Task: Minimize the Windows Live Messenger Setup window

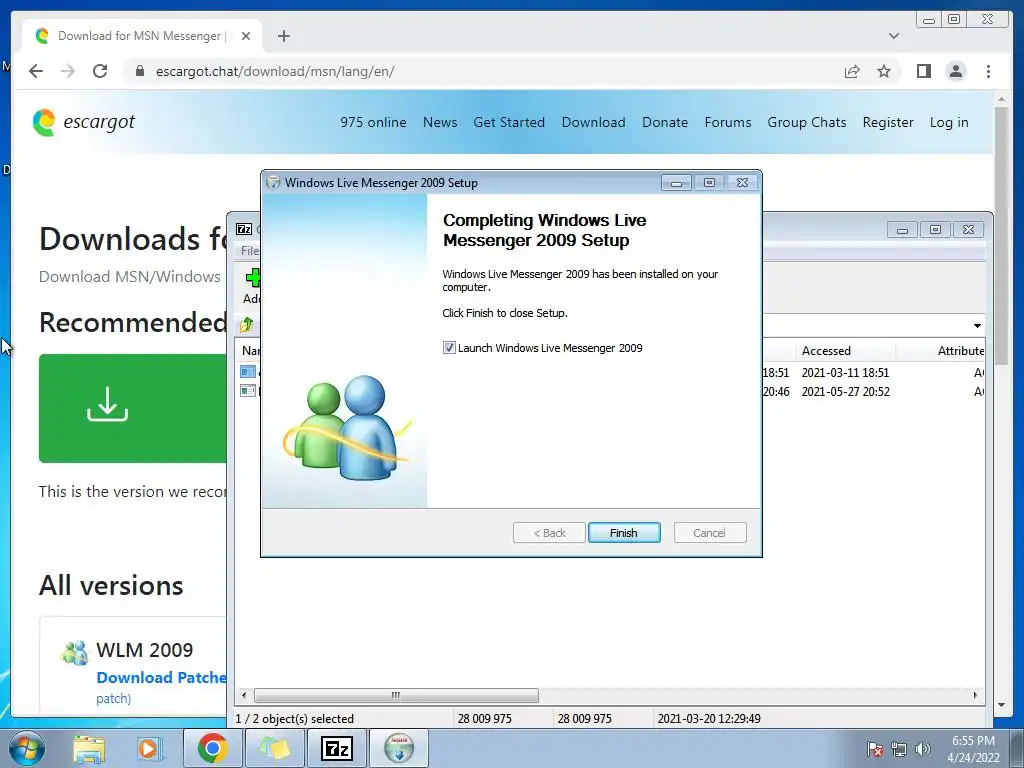Action: (676, 183)
